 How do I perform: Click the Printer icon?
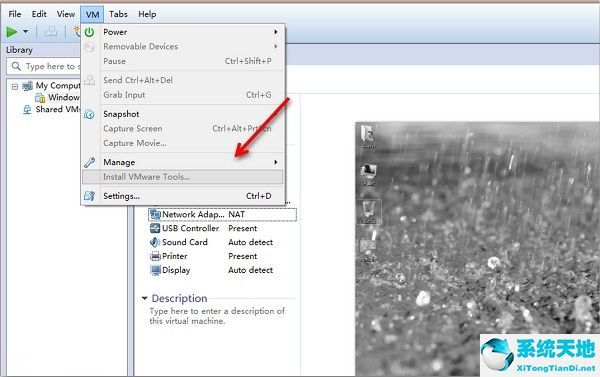click(x=155, y=256)
